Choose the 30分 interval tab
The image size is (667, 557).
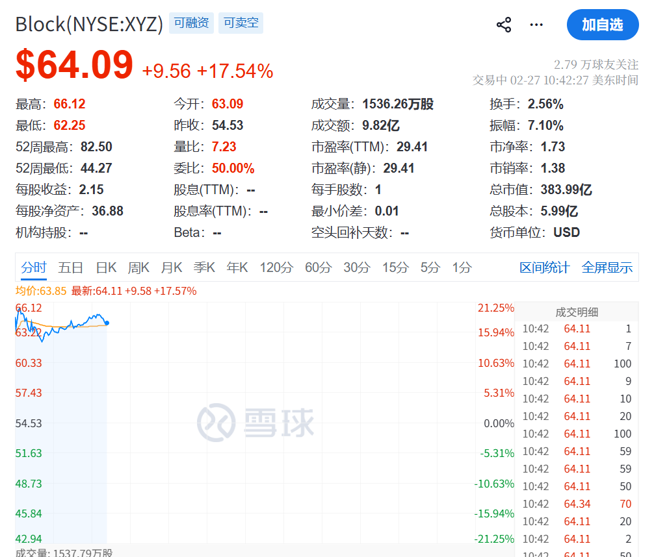coord(357,267)
